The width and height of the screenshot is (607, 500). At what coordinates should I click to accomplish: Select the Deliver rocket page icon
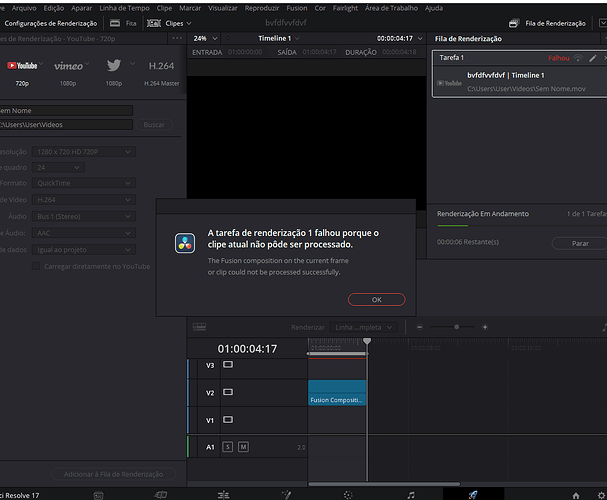click(x=473, y=495)
